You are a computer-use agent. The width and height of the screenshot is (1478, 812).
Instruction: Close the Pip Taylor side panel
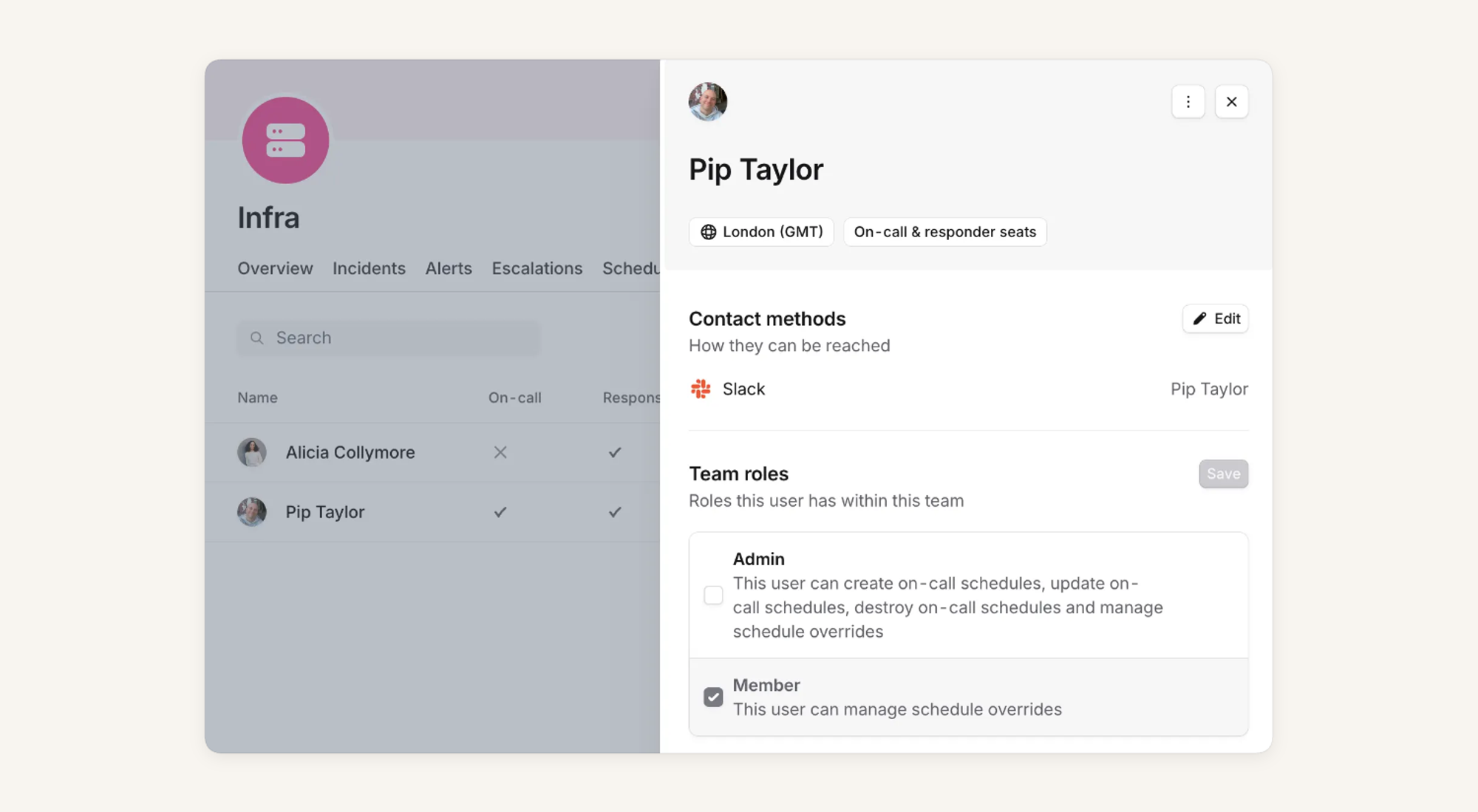(x=1231, y=102)
